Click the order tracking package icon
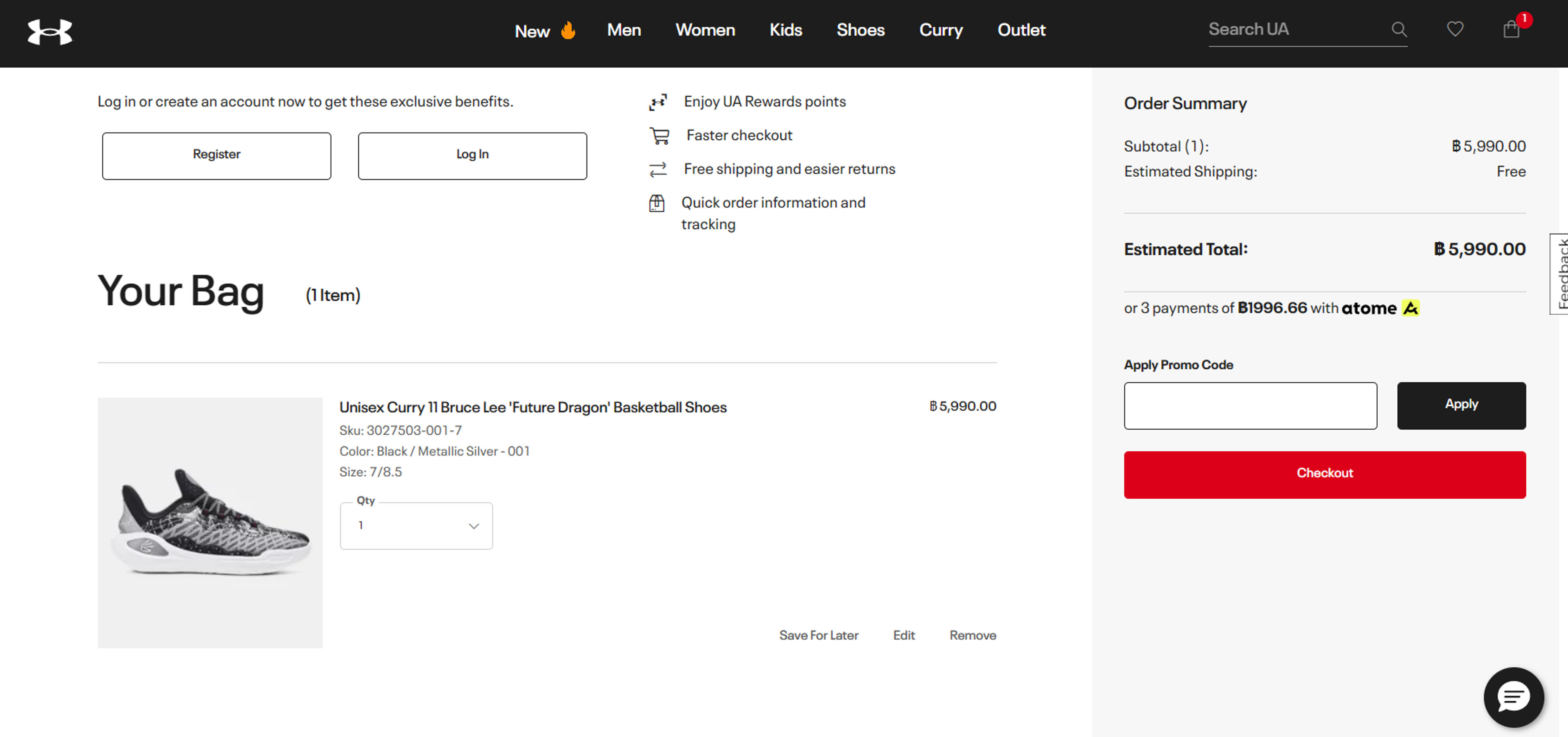1568x737 pixels. tap(657, 203)
